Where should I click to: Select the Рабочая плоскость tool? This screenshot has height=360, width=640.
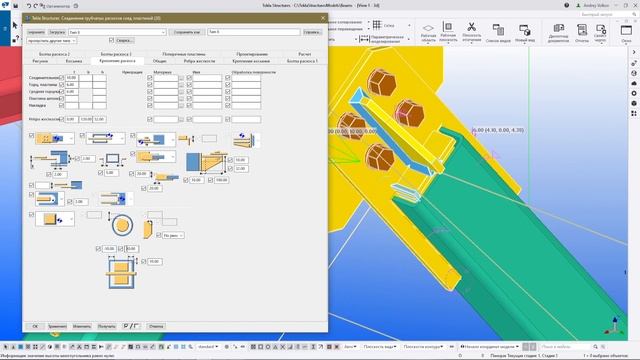448,32
